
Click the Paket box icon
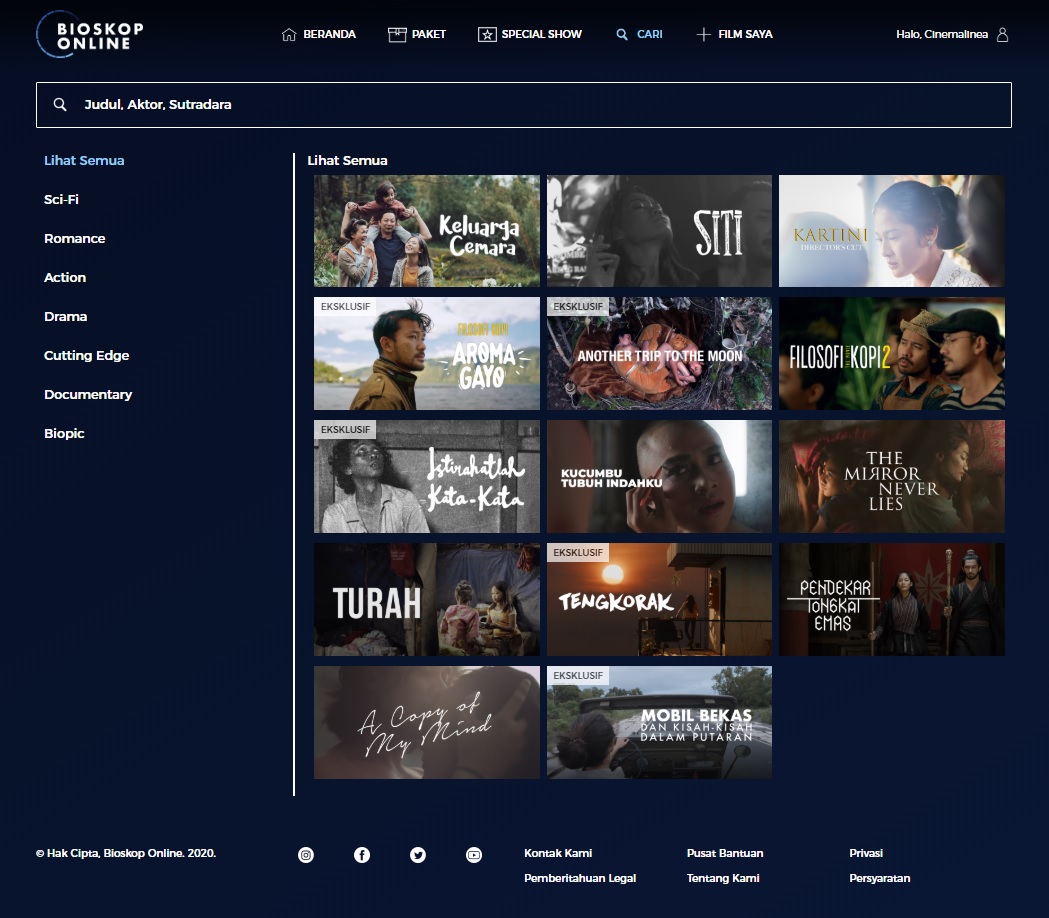tap(397, 35)
